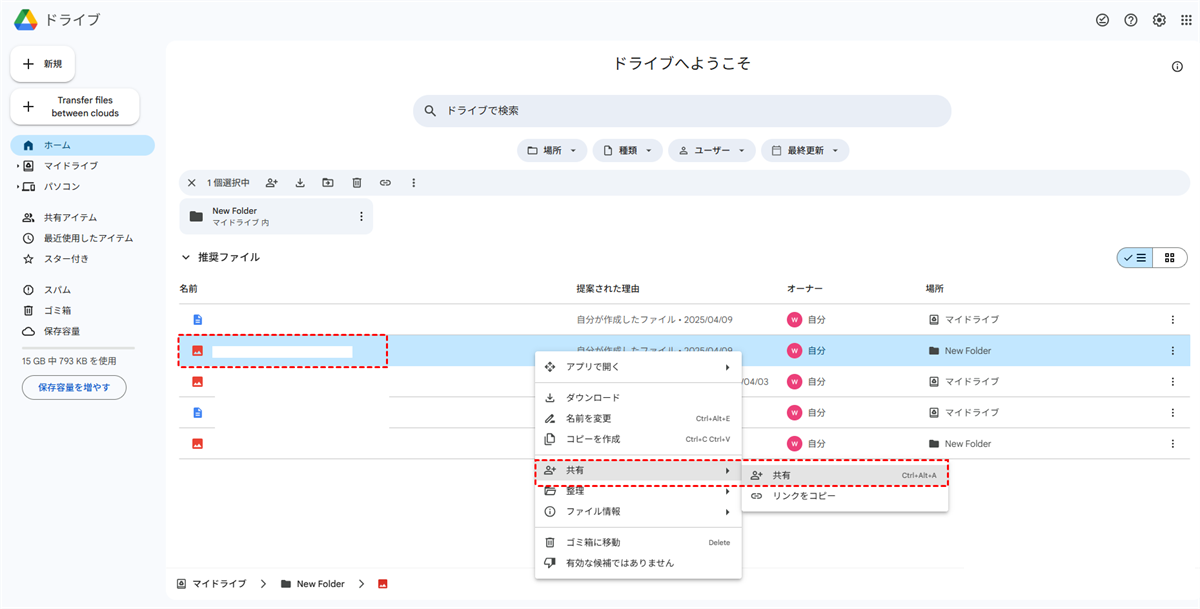
Task: Click the 保存容量を増やす button
Action: (74, 387)
